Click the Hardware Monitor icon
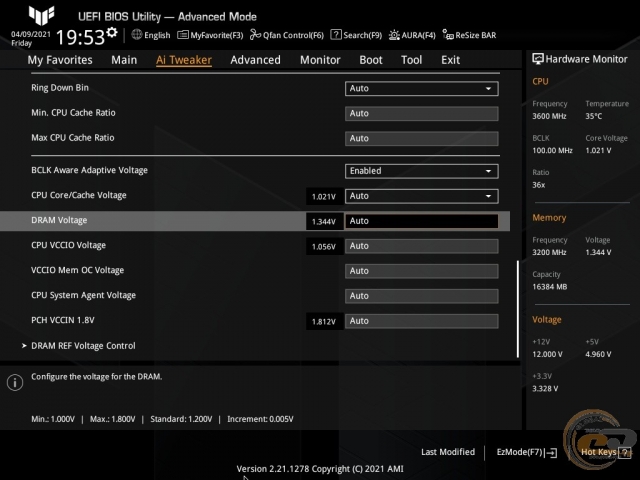The height and width of the screenshot is (480, 640). [x=538, y=59]
